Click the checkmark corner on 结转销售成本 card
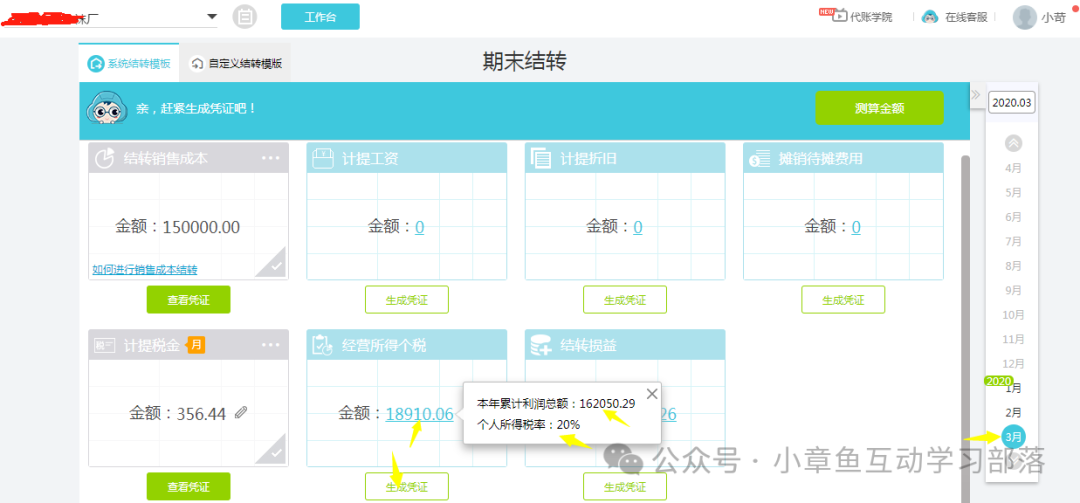The height and width of the screenshot is (503, 1080). pyautogui.click(x=273, y=265)
